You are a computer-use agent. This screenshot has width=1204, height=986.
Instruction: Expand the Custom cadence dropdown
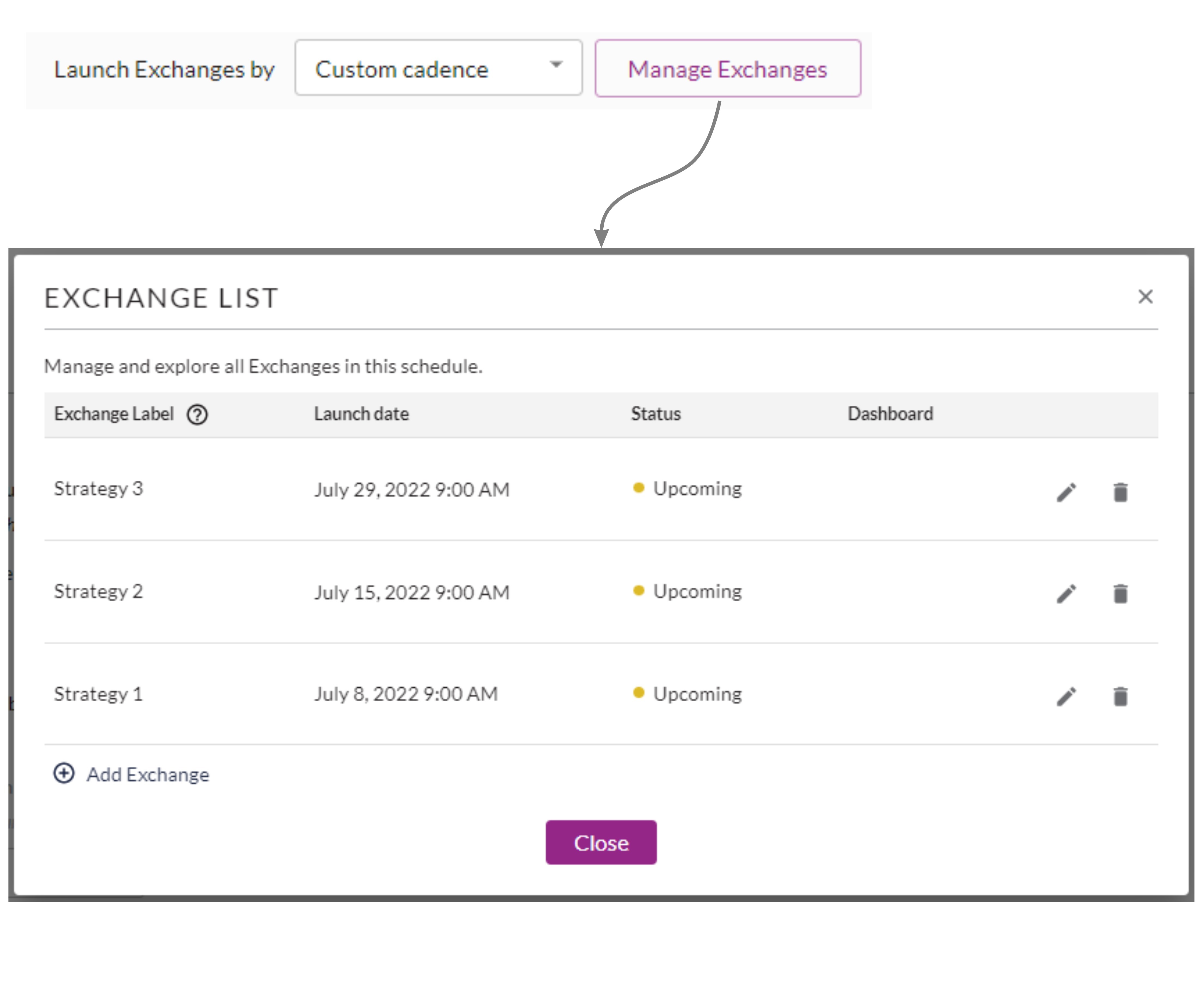tap(439, 68)
